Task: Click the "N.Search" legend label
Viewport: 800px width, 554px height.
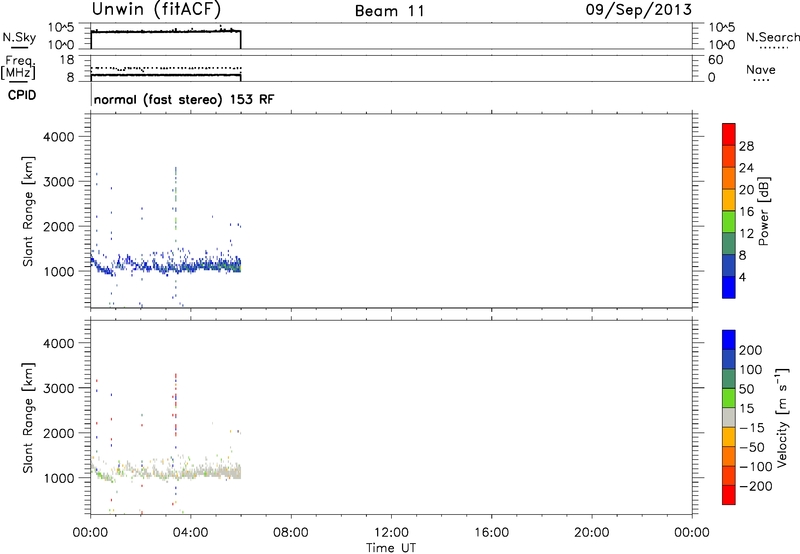Action: coord(772,37)
